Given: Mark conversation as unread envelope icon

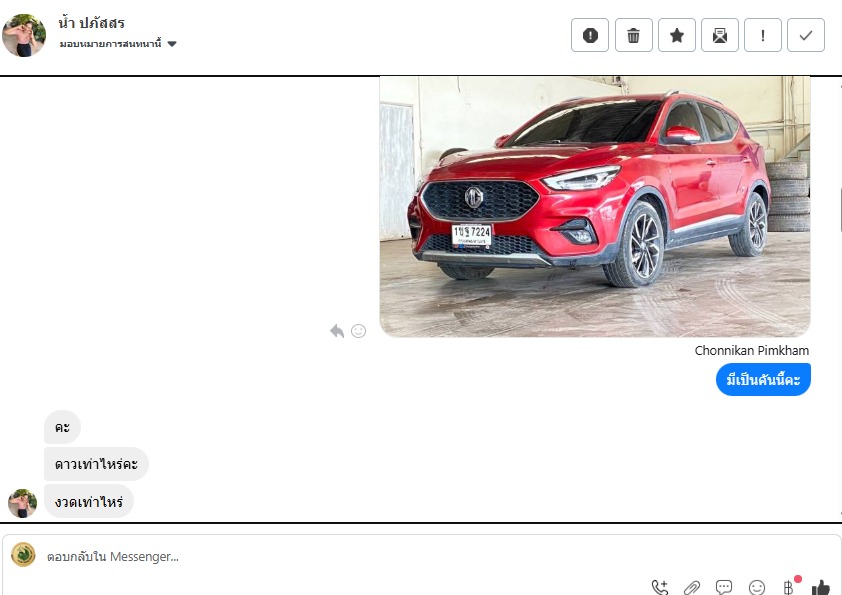Looking at the screenshot, I should point(720,35).
